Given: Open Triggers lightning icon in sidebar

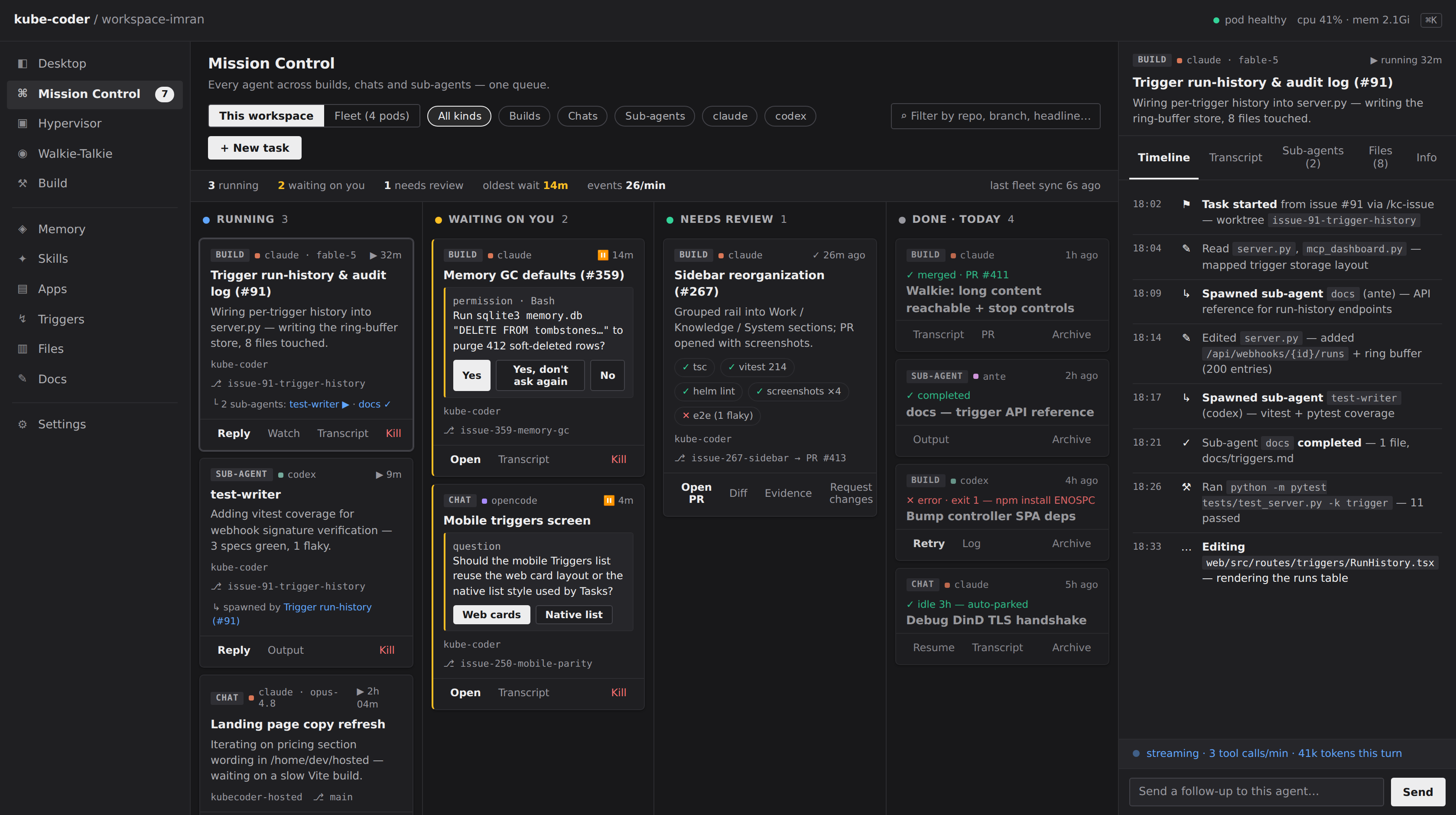Looking at the screenshot, I should pyautogui.click(x=23, y=319).
